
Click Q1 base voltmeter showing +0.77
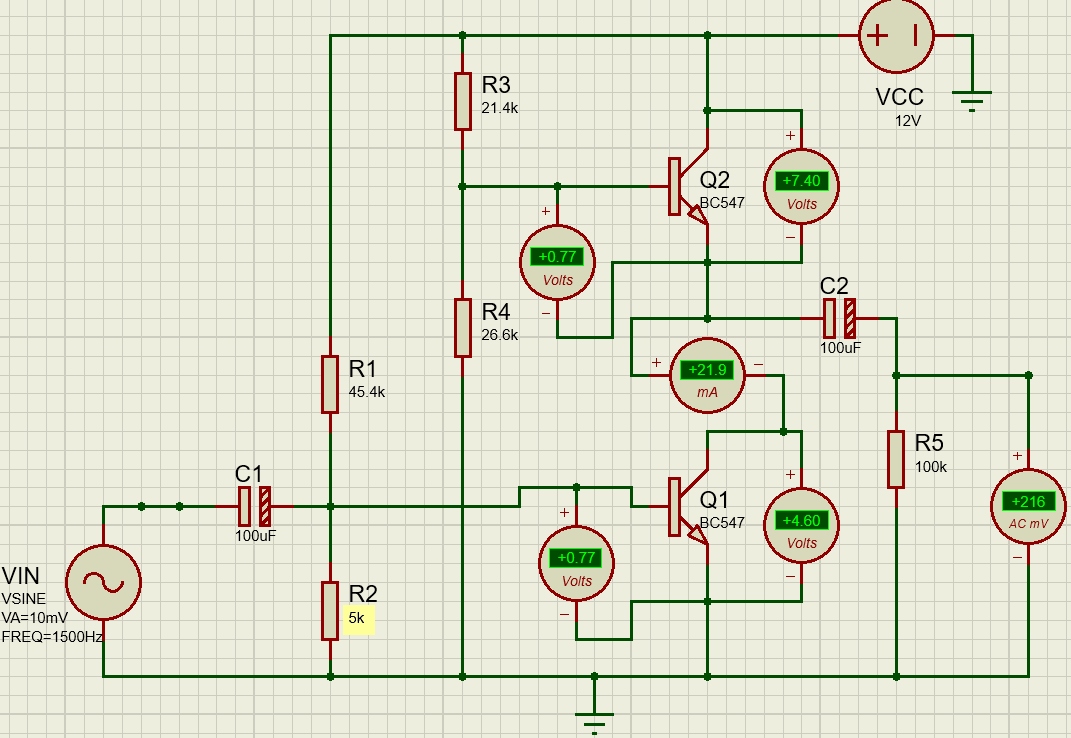coord(576,563)
